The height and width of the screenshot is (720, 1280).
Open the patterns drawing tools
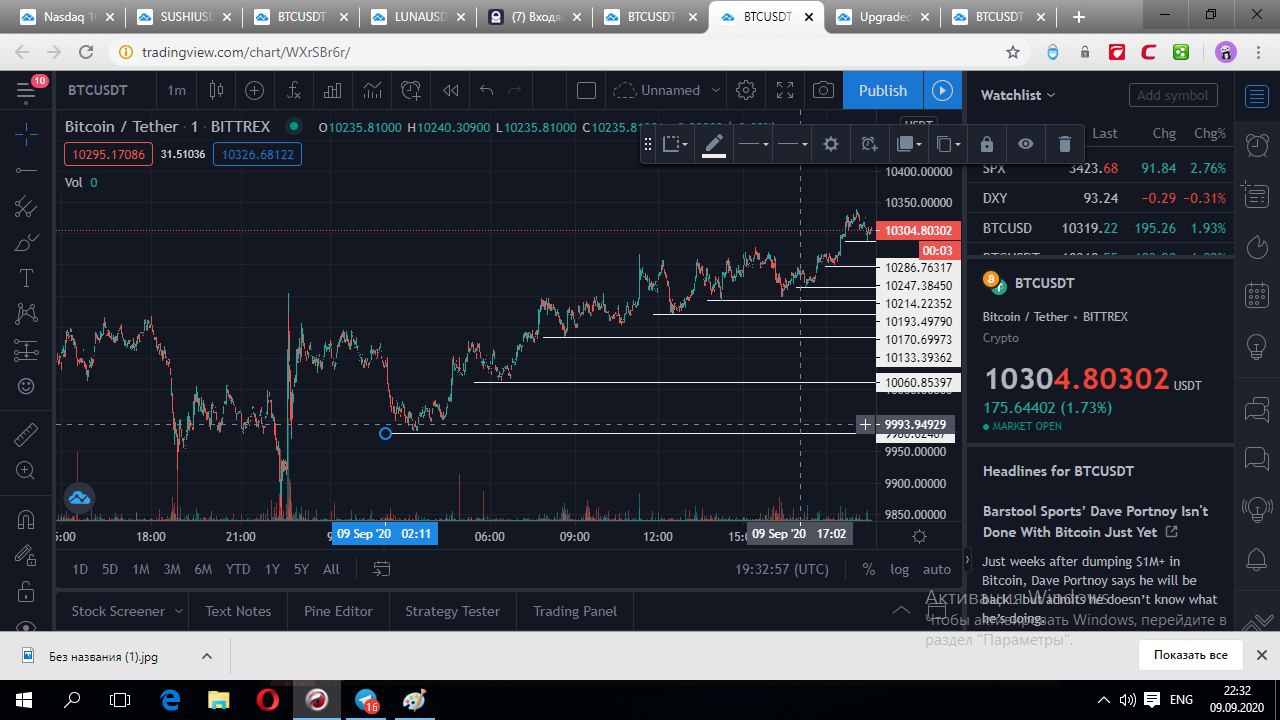coord(27,315)
